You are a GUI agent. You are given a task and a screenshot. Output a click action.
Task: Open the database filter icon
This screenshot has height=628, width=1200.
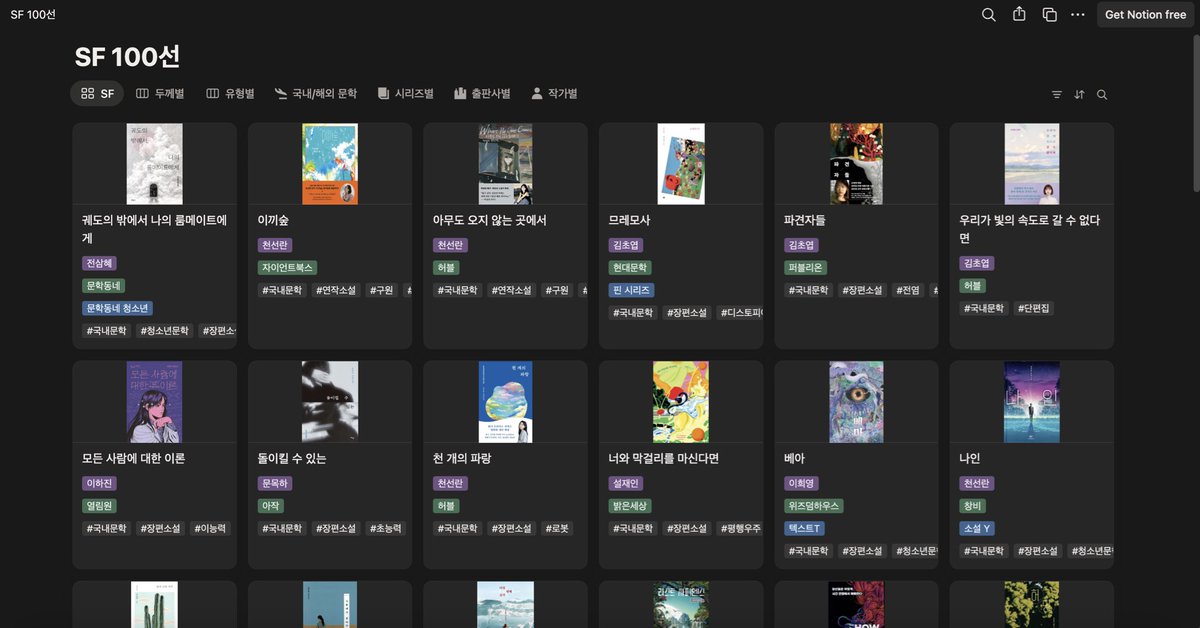1057,94
